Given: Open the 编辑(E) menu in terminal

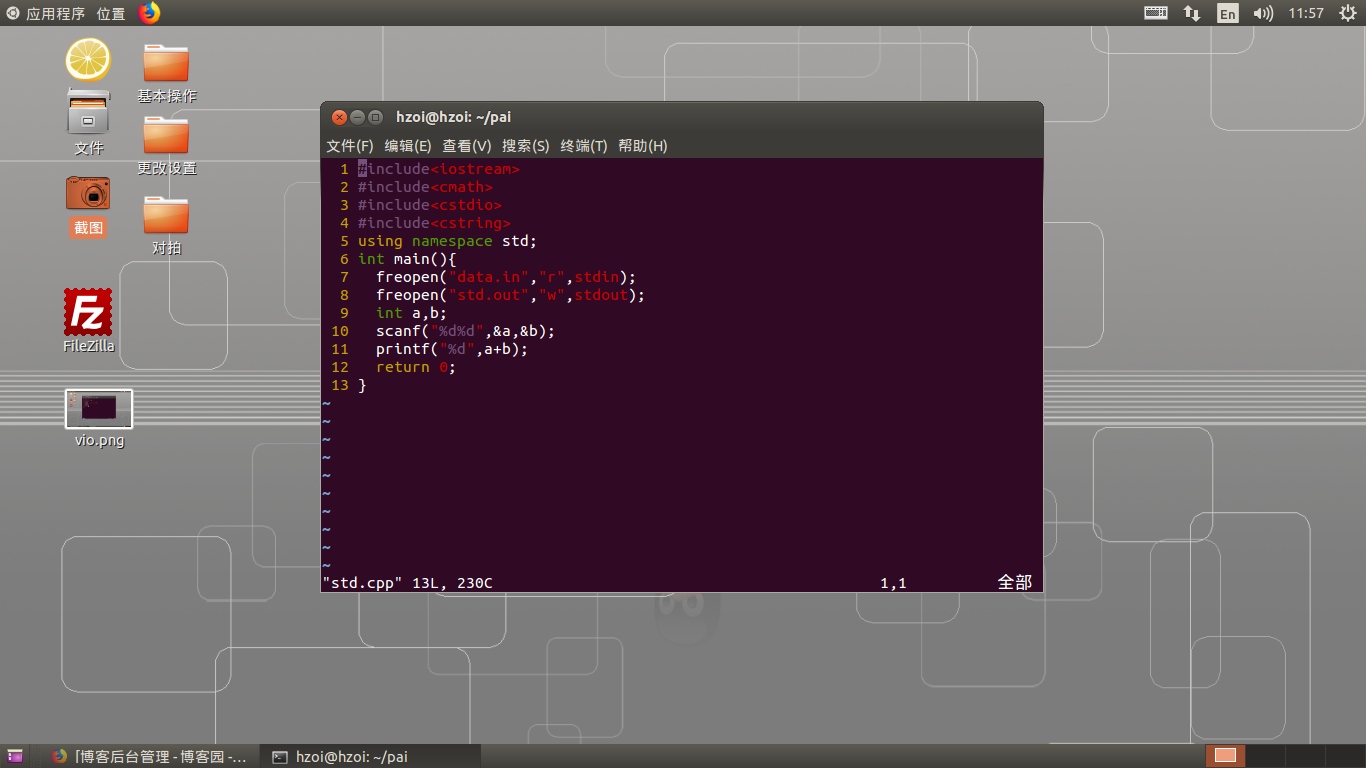Looking at the screenshot, I should (x=408, y=146).
